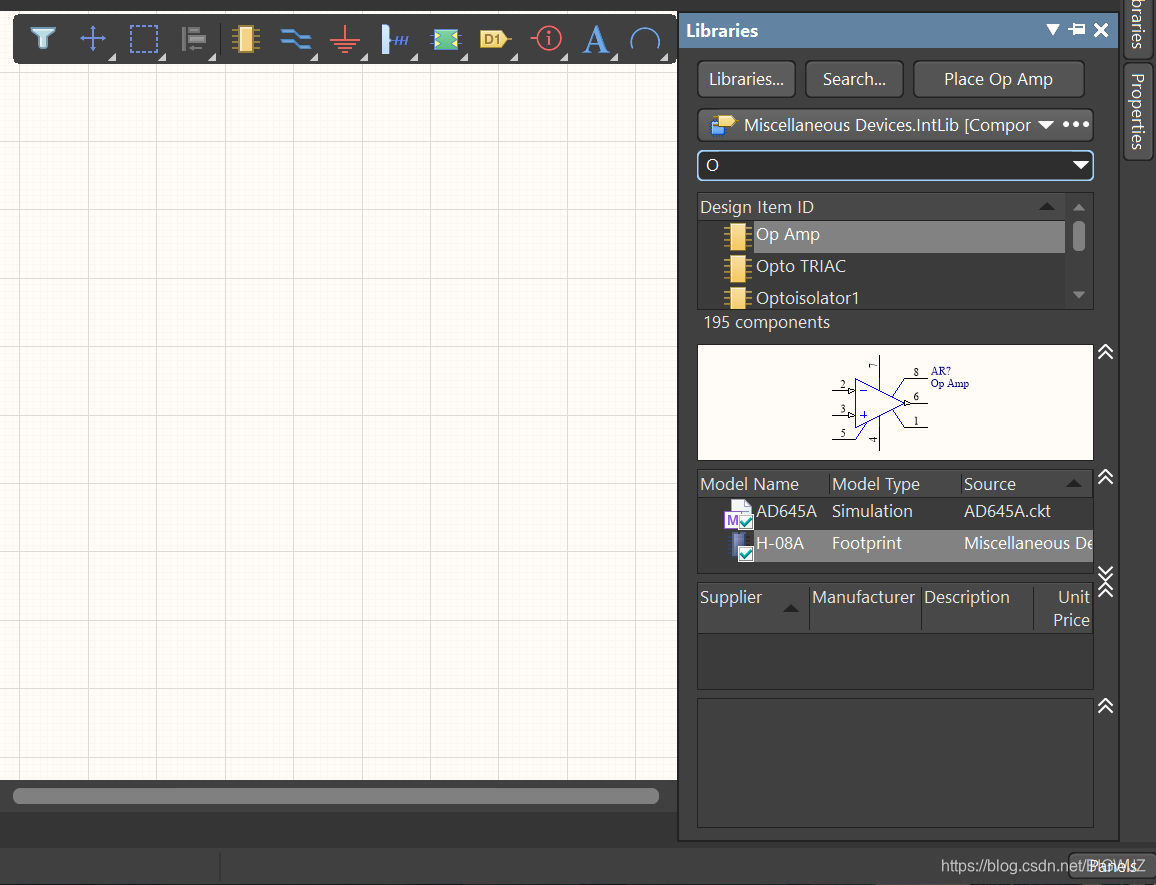
Task: Click the Place Op Amp button
Action: pyautogui.click(x=998, y=79)
